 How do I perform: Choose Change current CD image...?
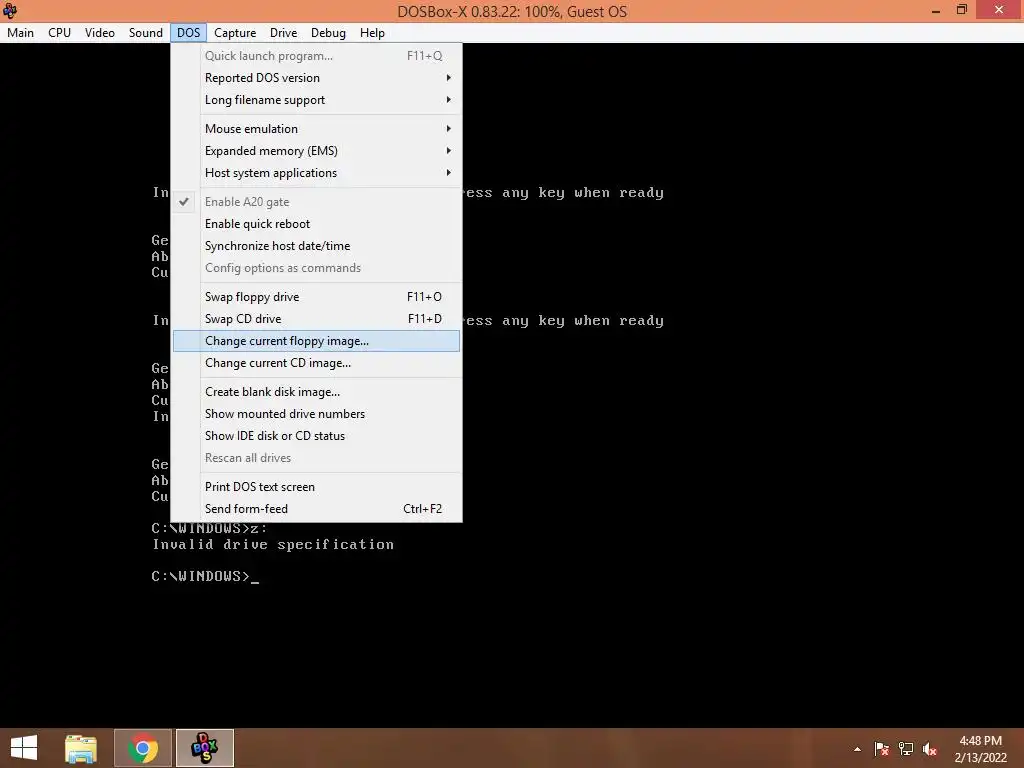point(316,363)
